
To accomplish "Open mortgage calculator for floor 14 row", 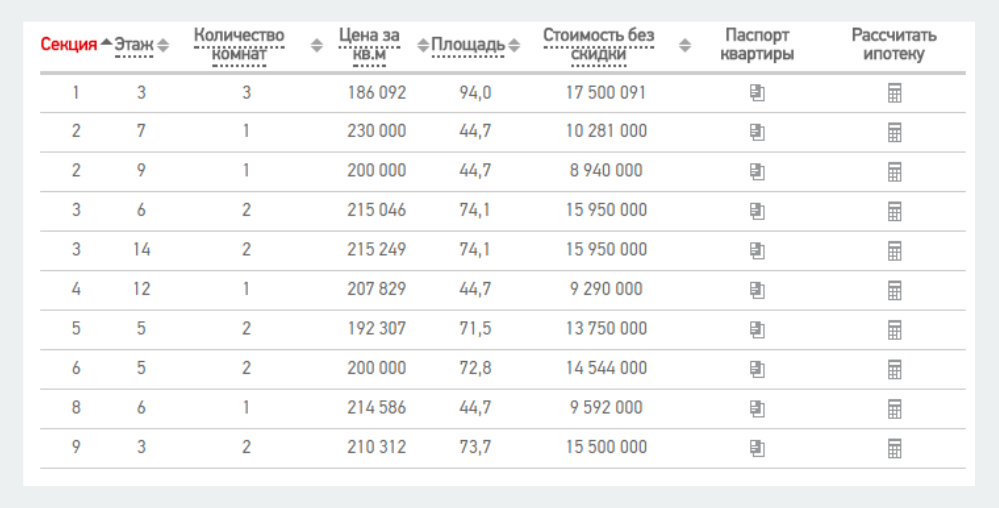I will coord(895,251).
